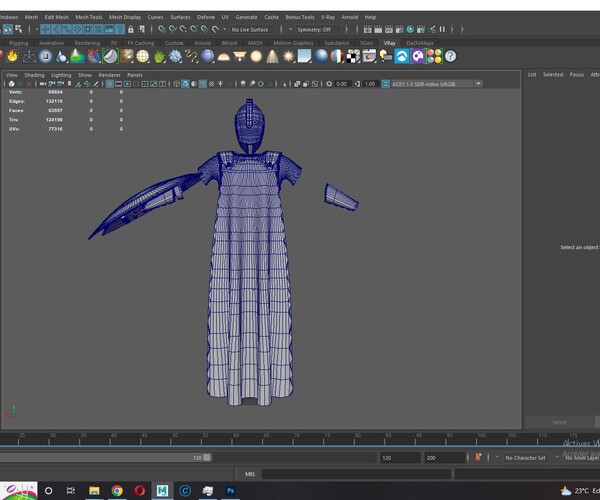Screen dimensions: 600x500
Task: Toggle wireframe on shaded viewport button
Action: coord(202,84)
